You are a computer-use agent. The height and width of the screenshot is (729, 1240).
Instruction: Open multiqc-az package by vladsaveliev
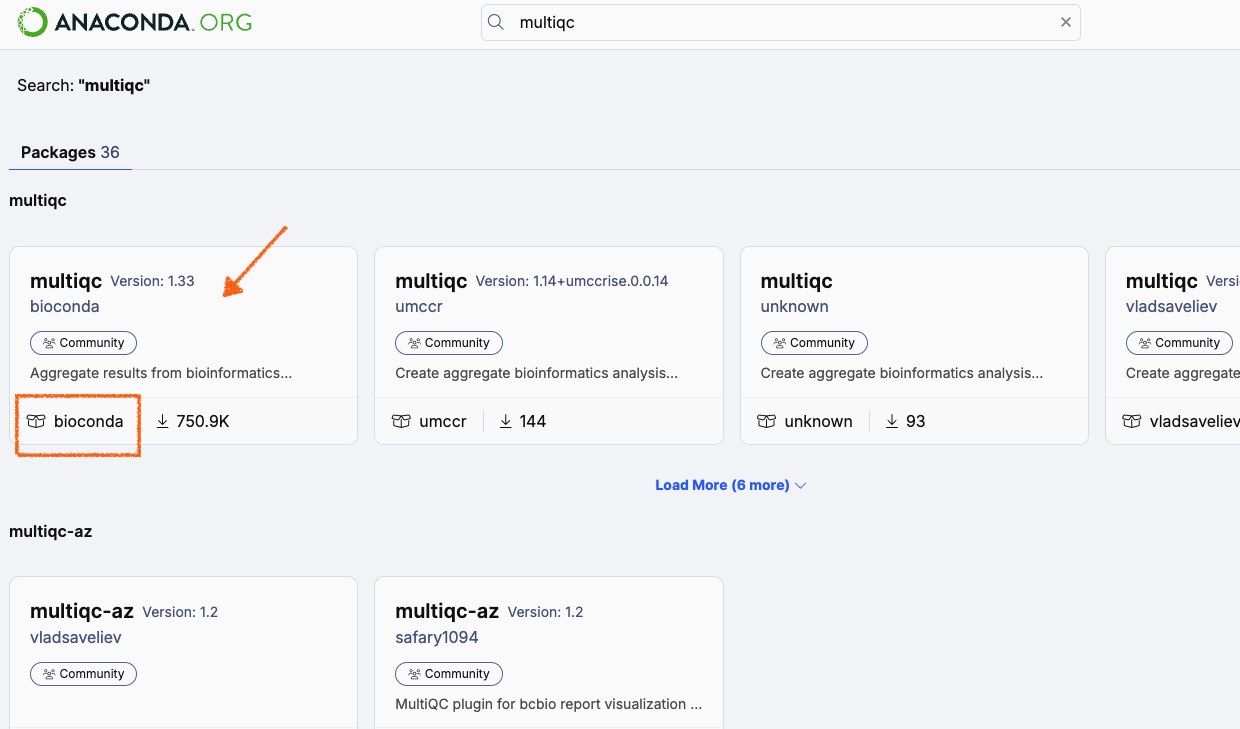(82, 612)
